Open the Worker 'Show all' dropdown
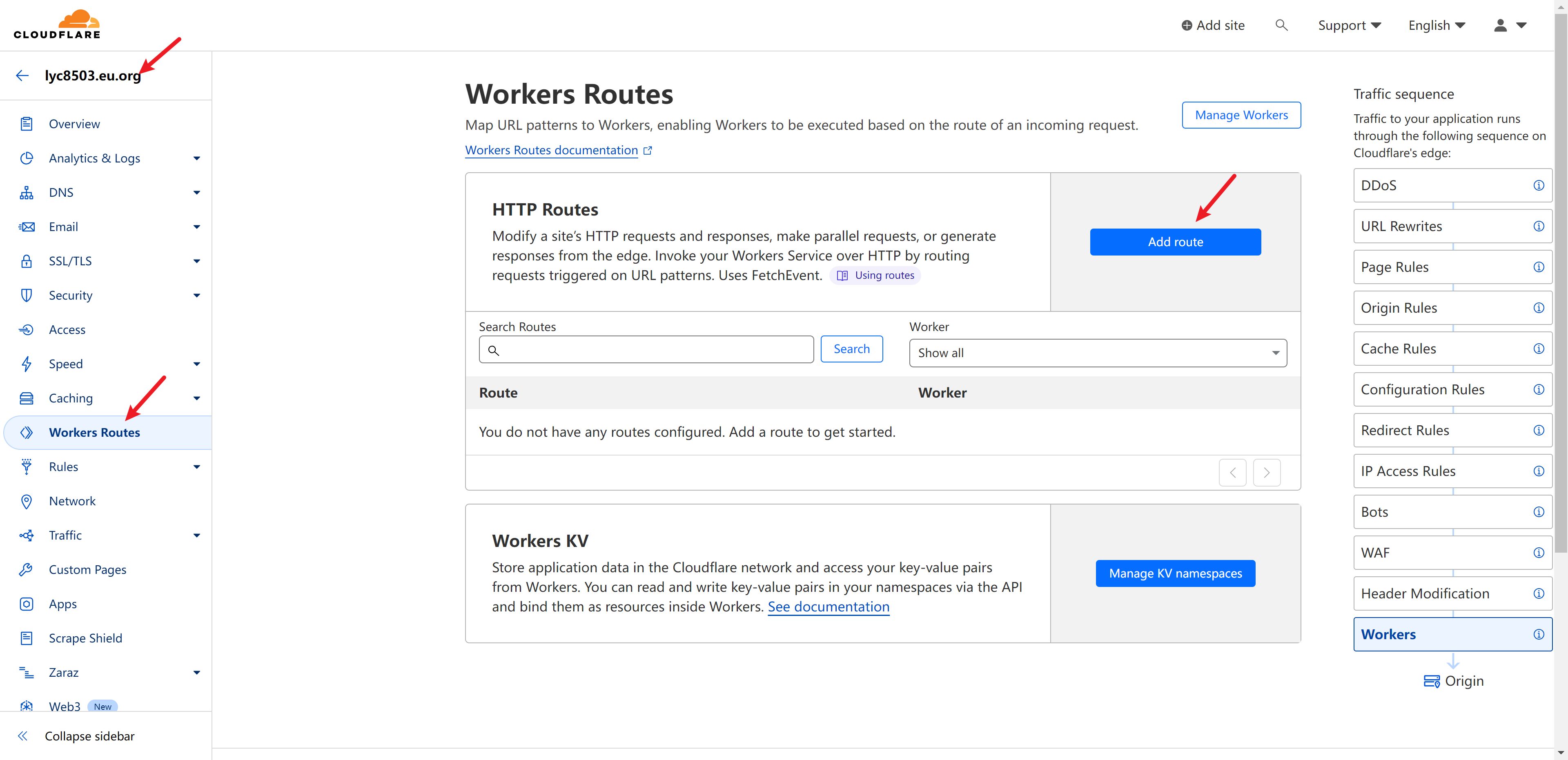 (x=1098, y=353)
